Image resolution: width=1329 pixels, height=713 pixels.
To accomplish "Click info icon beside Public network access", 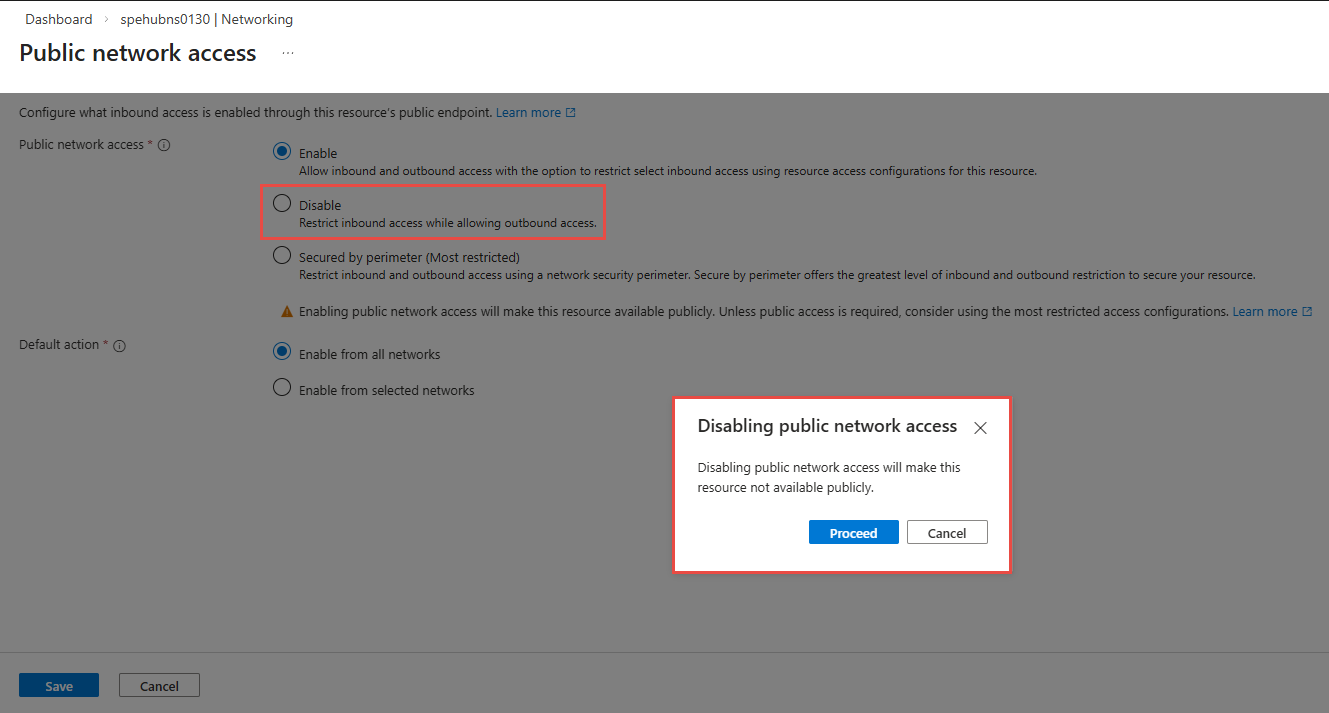I will (164, 145).
